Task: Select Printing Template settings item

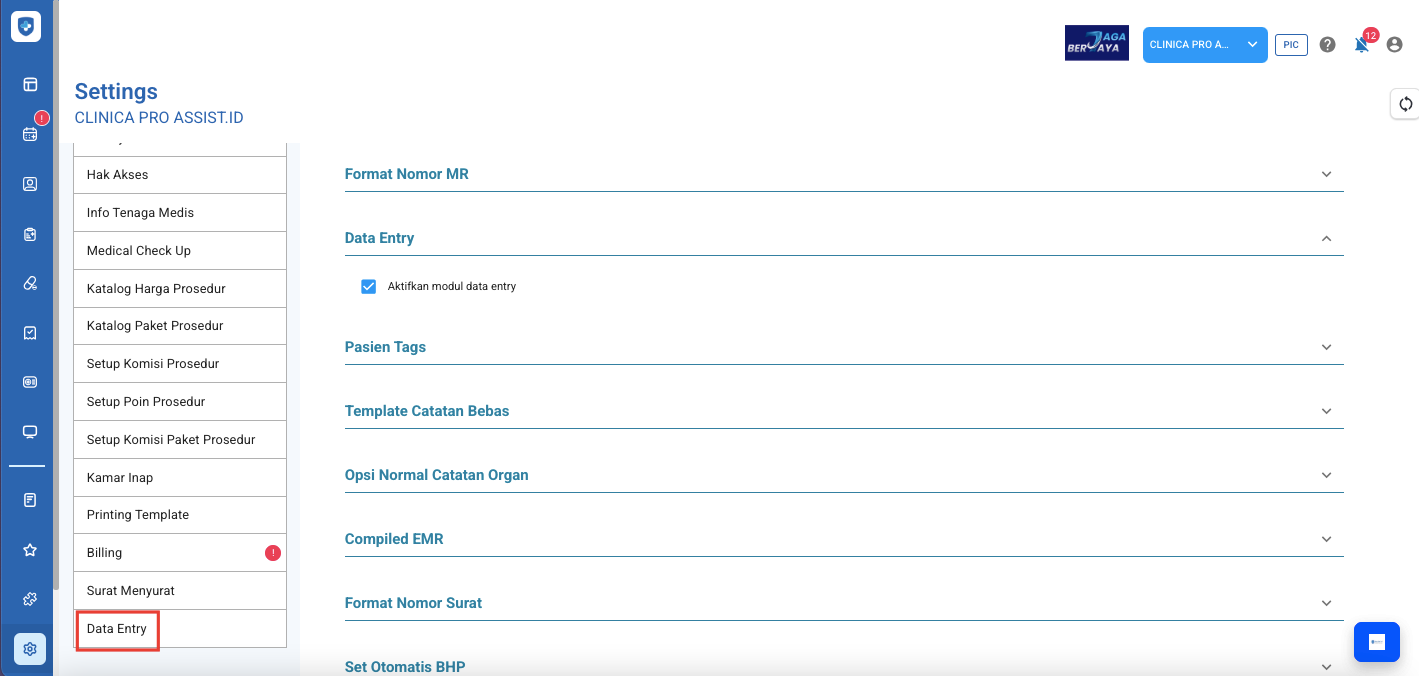Action: (180, 515)
